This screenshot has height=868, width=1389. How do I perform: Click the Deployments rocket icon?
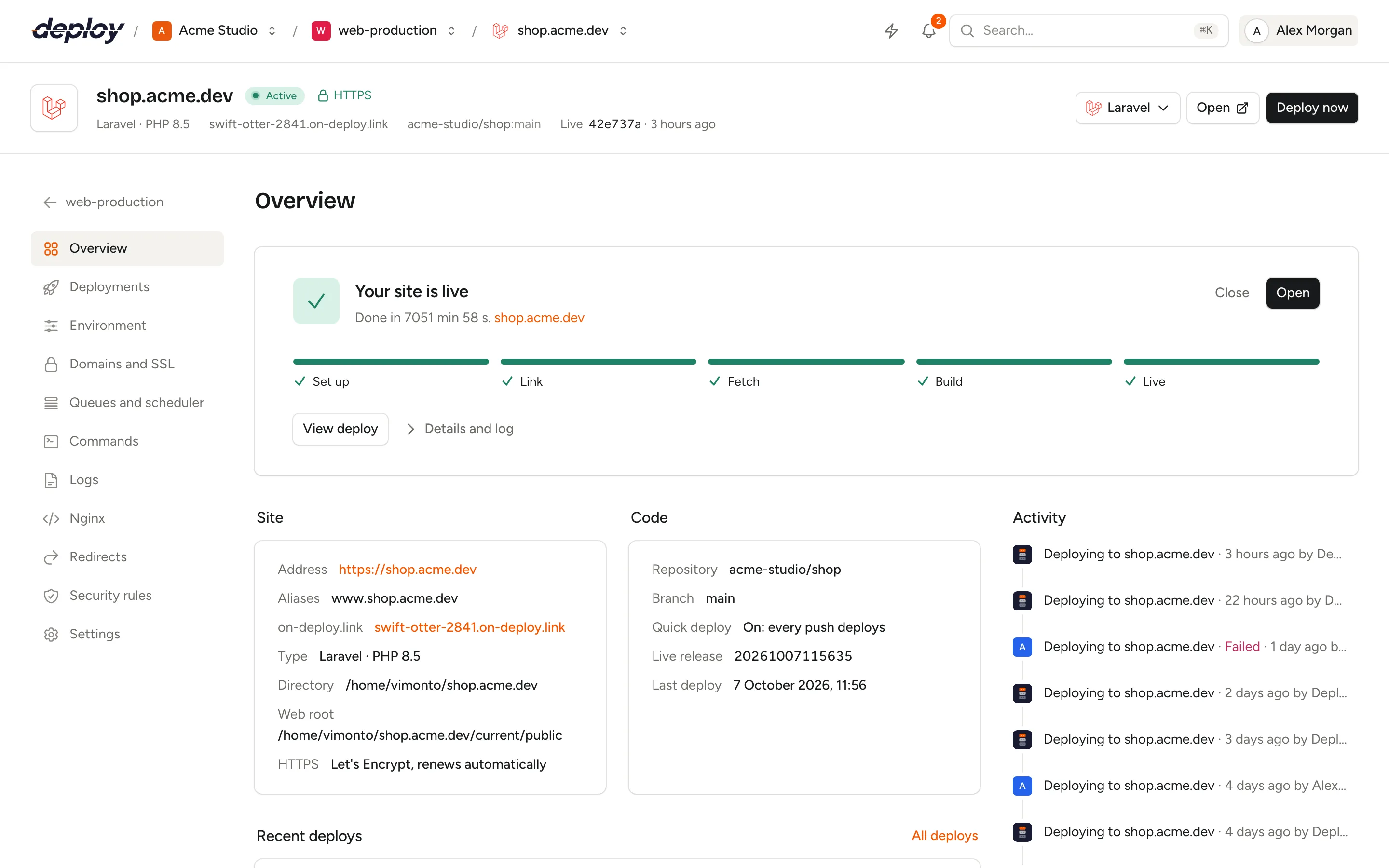51,287
